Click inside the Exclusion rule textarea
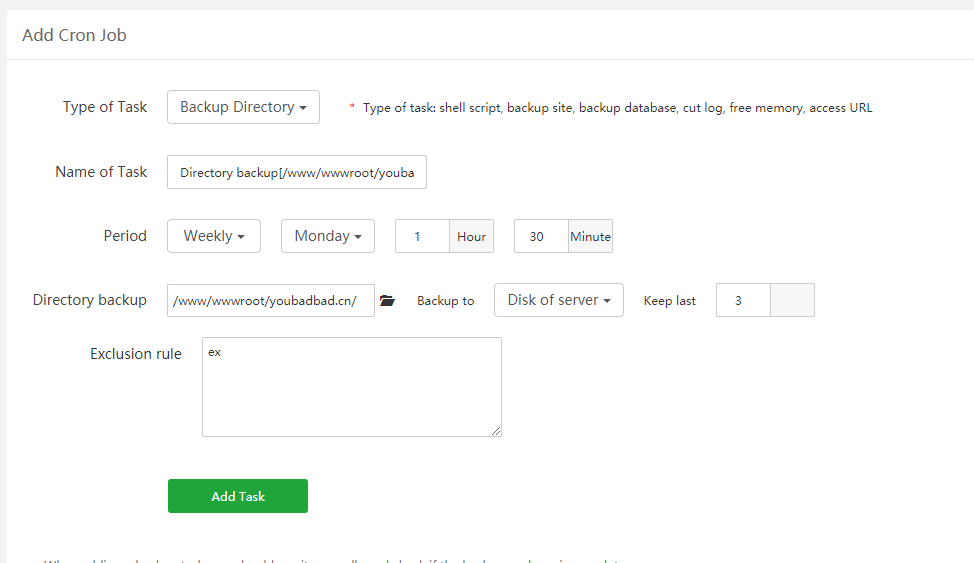Image resolution: width=974 pixels, height=563 pixels. click(351, 387)
